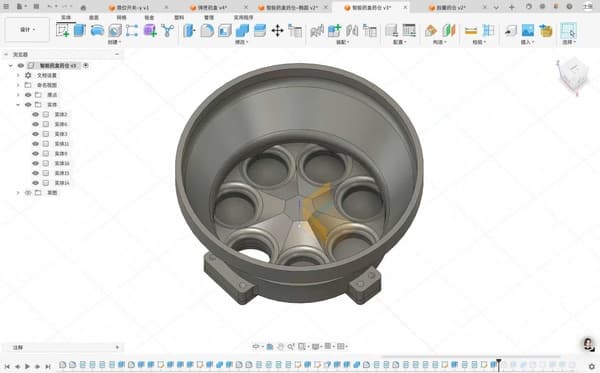
Task: Hide 实体16 body with its eye icon
Action: tap(36, 163)
